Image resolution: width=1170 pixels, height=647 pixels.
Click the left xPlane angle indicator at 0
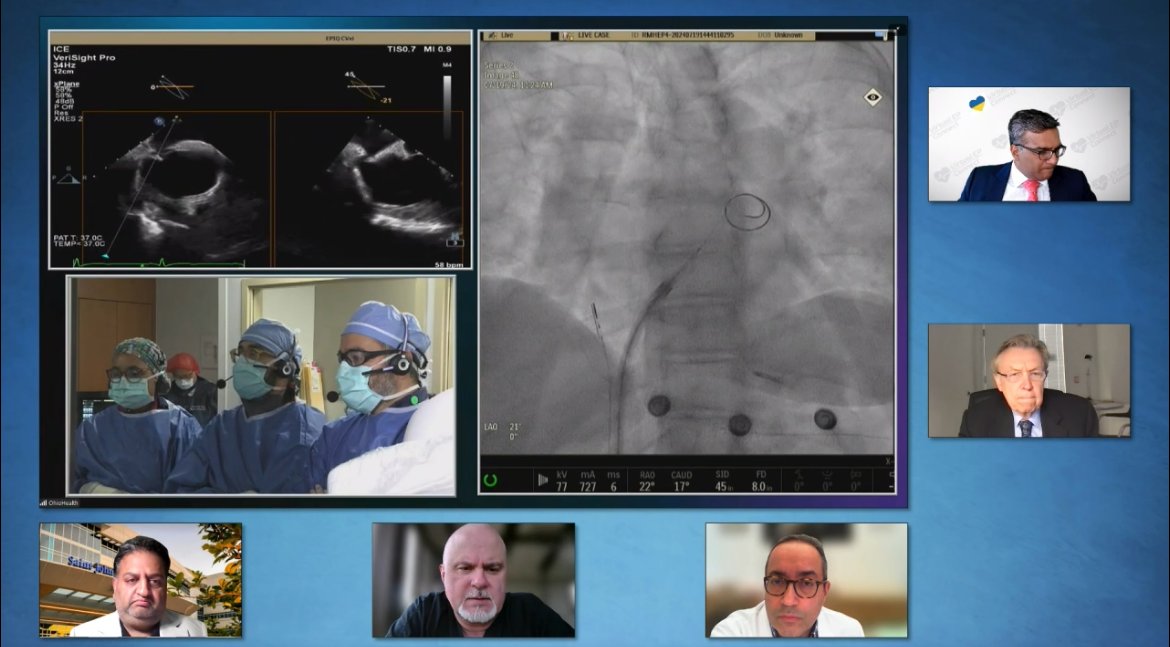(x=172, y=87)
